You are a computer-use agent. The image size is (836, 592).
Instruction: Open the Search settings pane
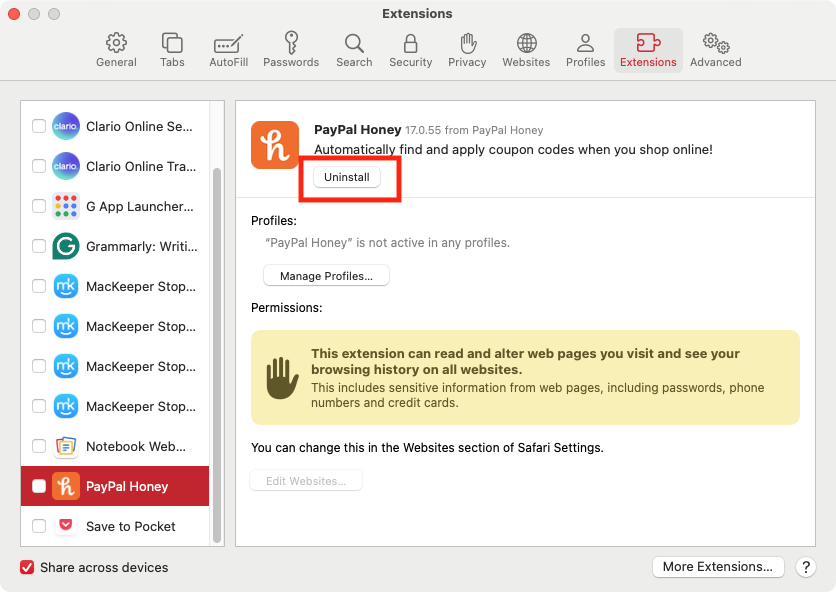(354, 48)
